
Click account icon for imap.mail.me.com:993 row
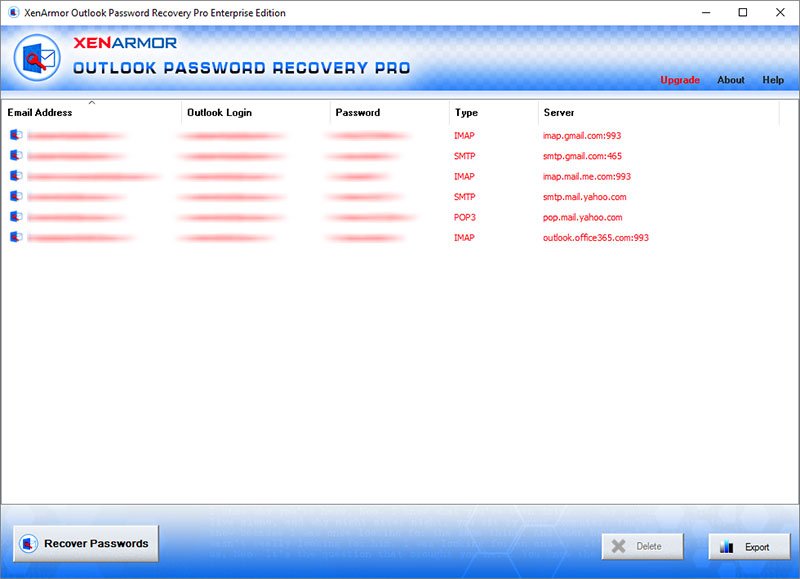click(x=15, y=176)
